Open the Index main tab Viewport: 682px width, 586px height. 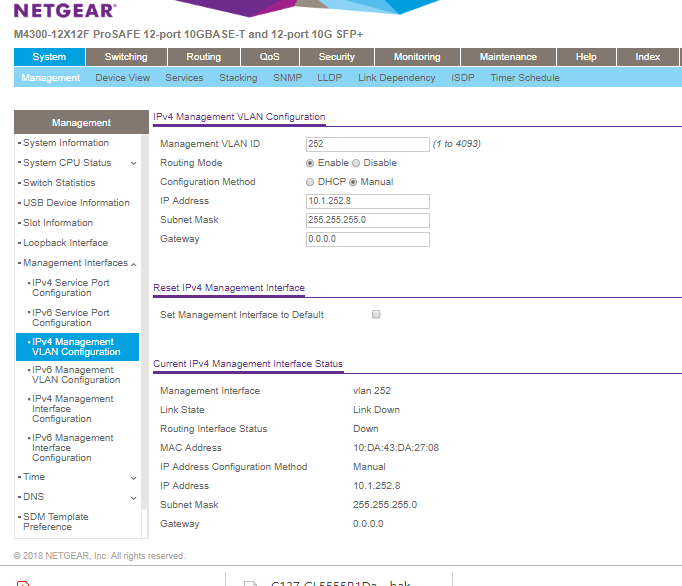point(647,57)
